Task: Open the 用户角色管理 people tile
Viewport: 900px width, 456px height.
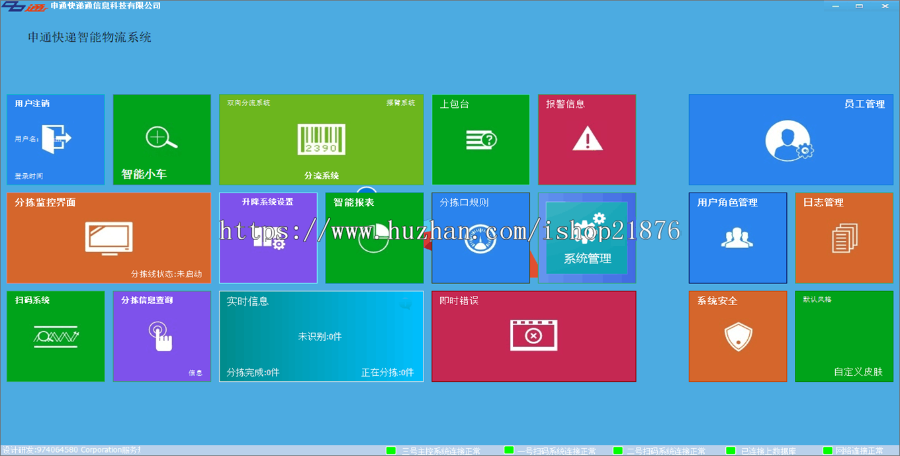Action: (738, 238)
